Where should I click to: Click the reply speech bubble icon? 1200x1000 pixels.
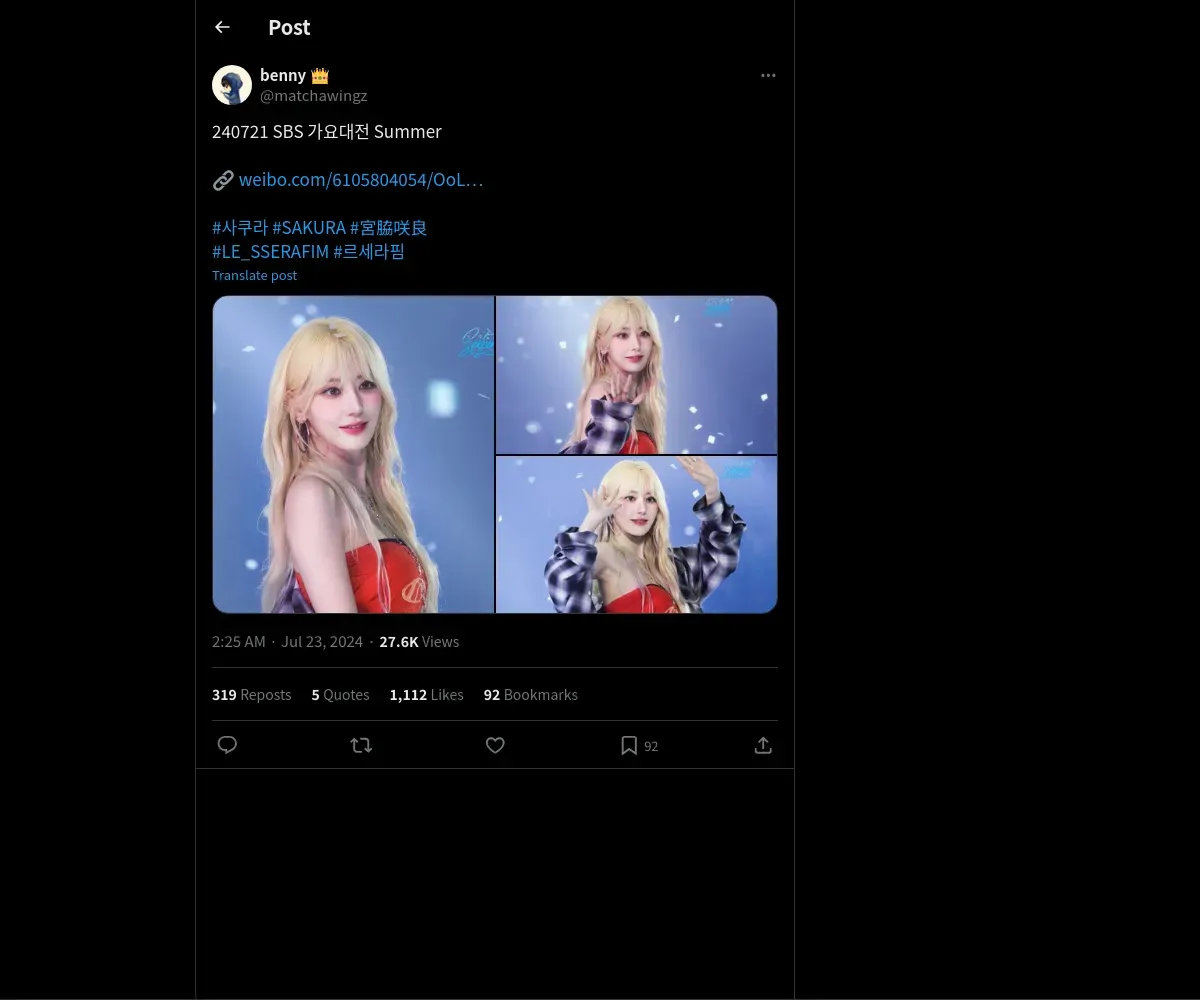point(227,745)
